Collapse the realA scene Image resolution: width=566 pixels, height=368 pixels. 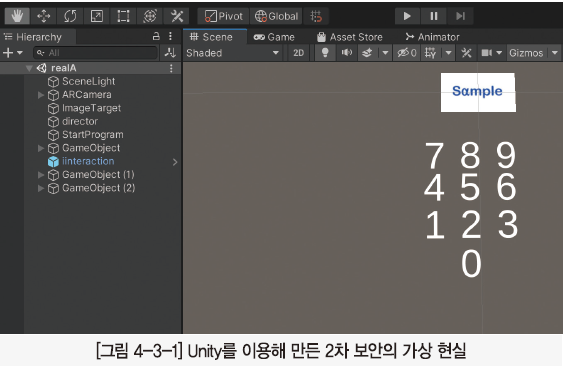tap(30, 68)
